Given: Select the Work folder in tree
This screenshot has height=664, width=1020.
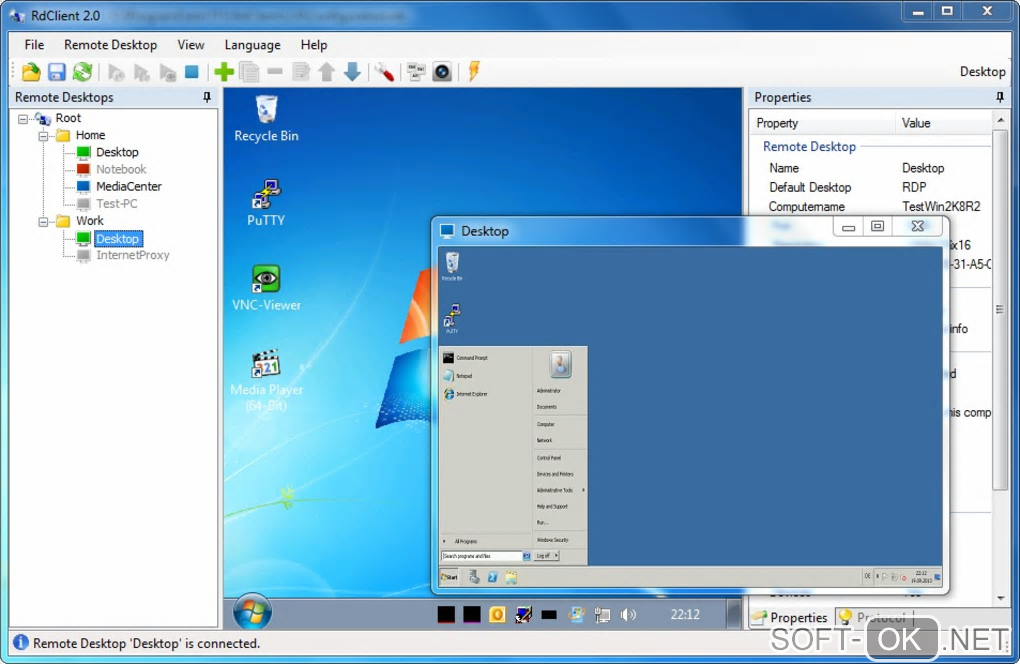Looking at the screenshot, I should coord(89,220).
